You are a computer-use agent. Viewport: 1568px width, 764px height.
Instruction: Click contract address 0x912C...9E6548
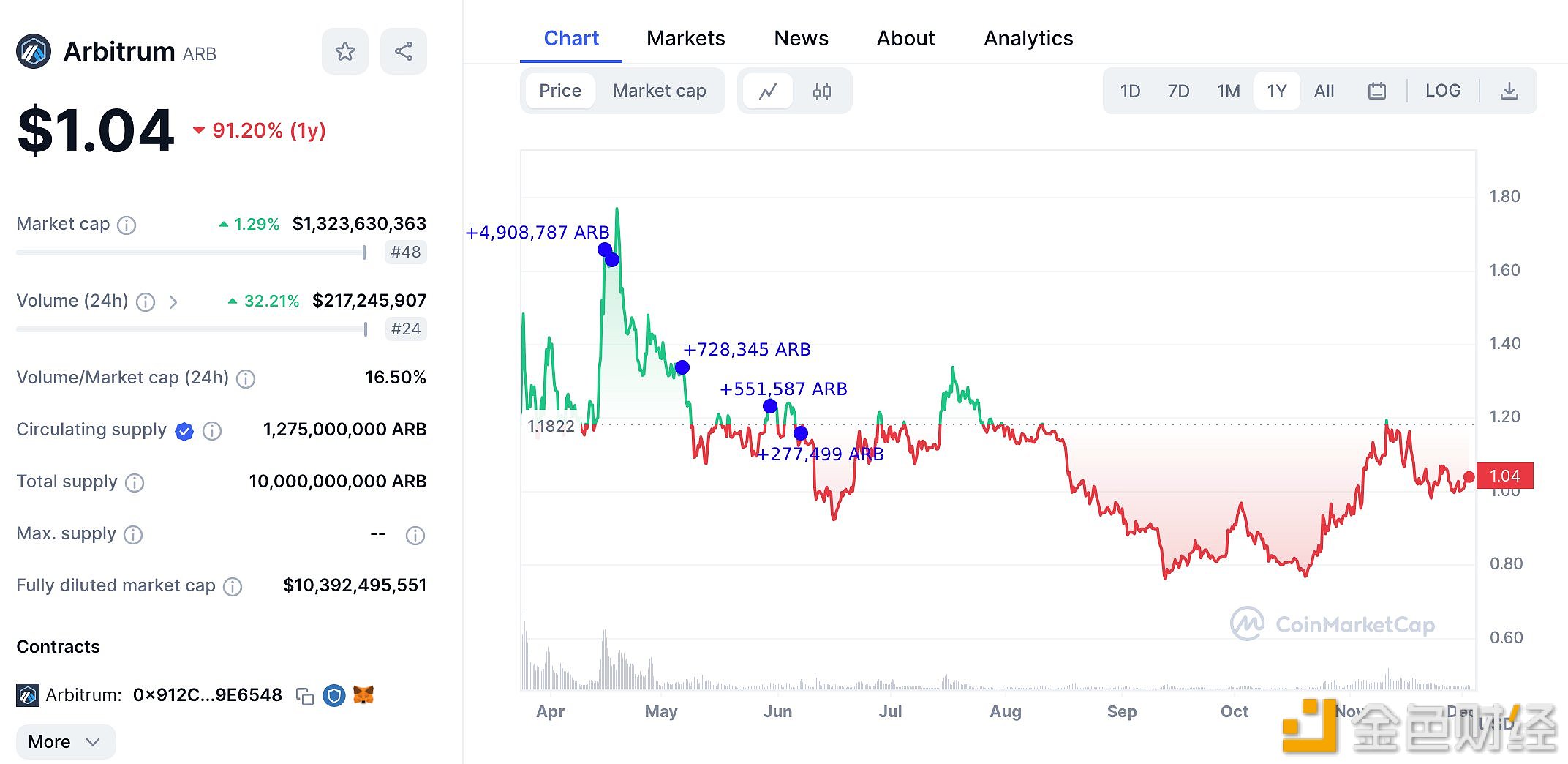pos(207,695)
